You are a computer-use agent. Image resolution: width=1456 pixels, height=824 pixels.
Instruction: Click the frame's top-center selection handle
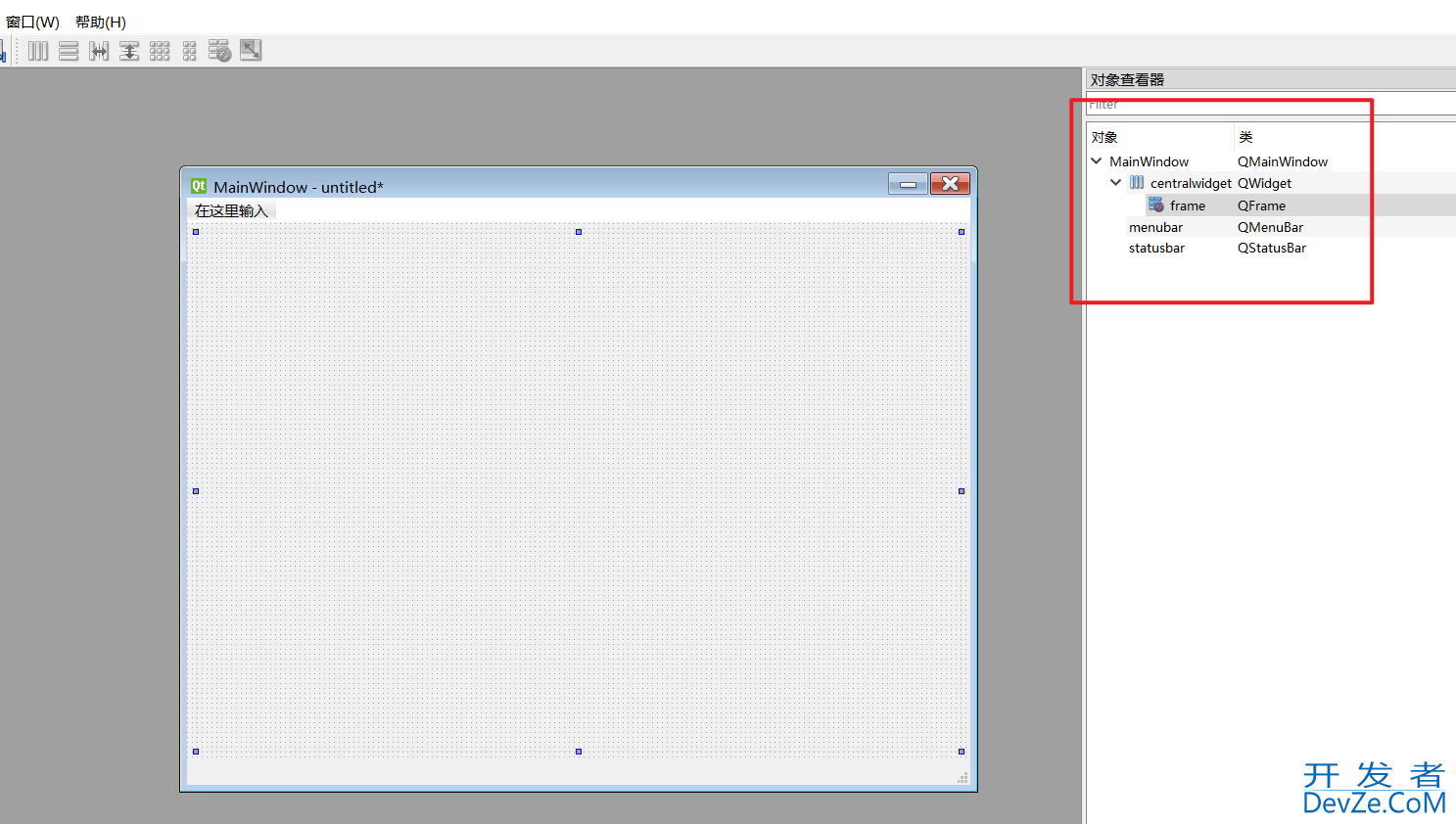579,232
